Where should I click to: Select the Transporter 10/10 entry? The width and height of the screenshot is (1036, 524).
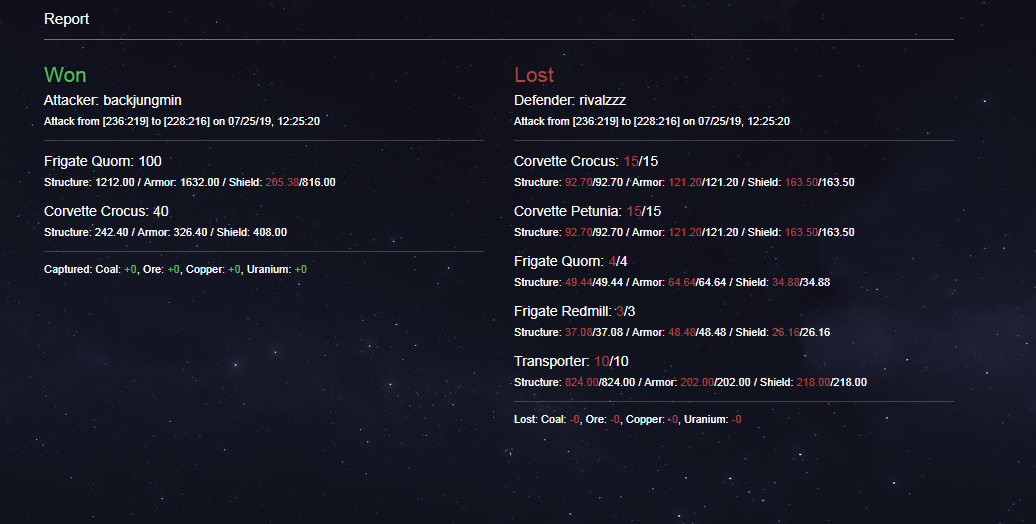pos(571,361)
